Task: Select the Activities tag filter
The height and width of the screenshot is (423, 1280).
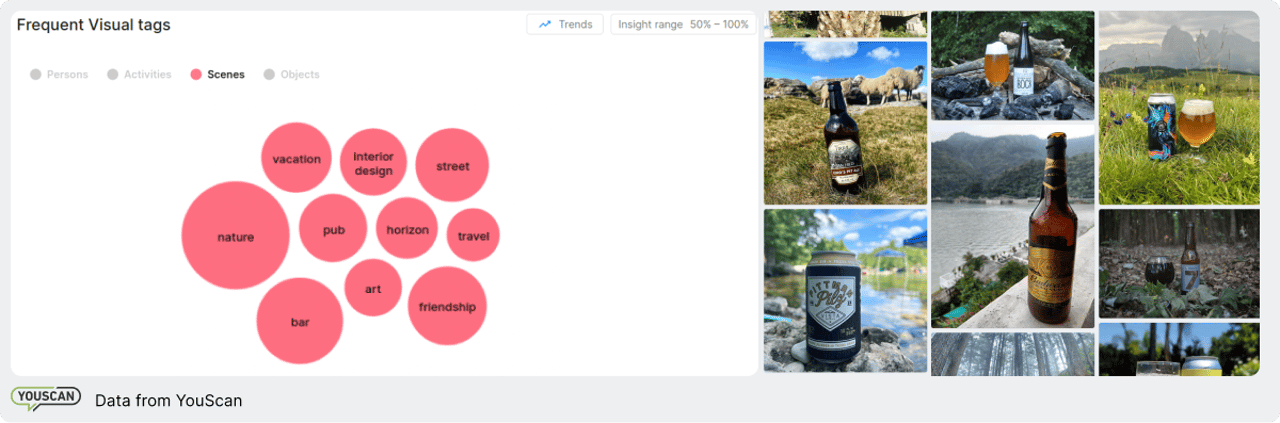Action: pyautogui.click(x=139, y=75)
